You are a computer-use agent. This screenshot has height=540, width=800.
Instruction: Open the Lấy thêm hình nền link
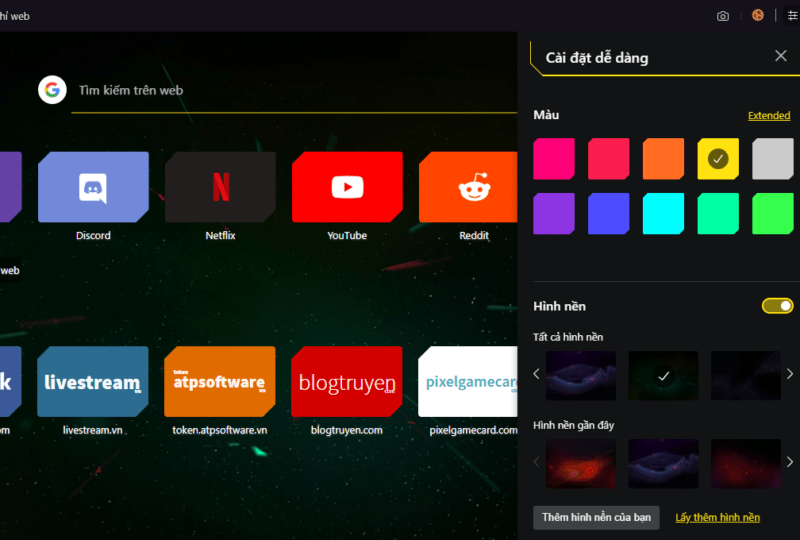(717, 518)
